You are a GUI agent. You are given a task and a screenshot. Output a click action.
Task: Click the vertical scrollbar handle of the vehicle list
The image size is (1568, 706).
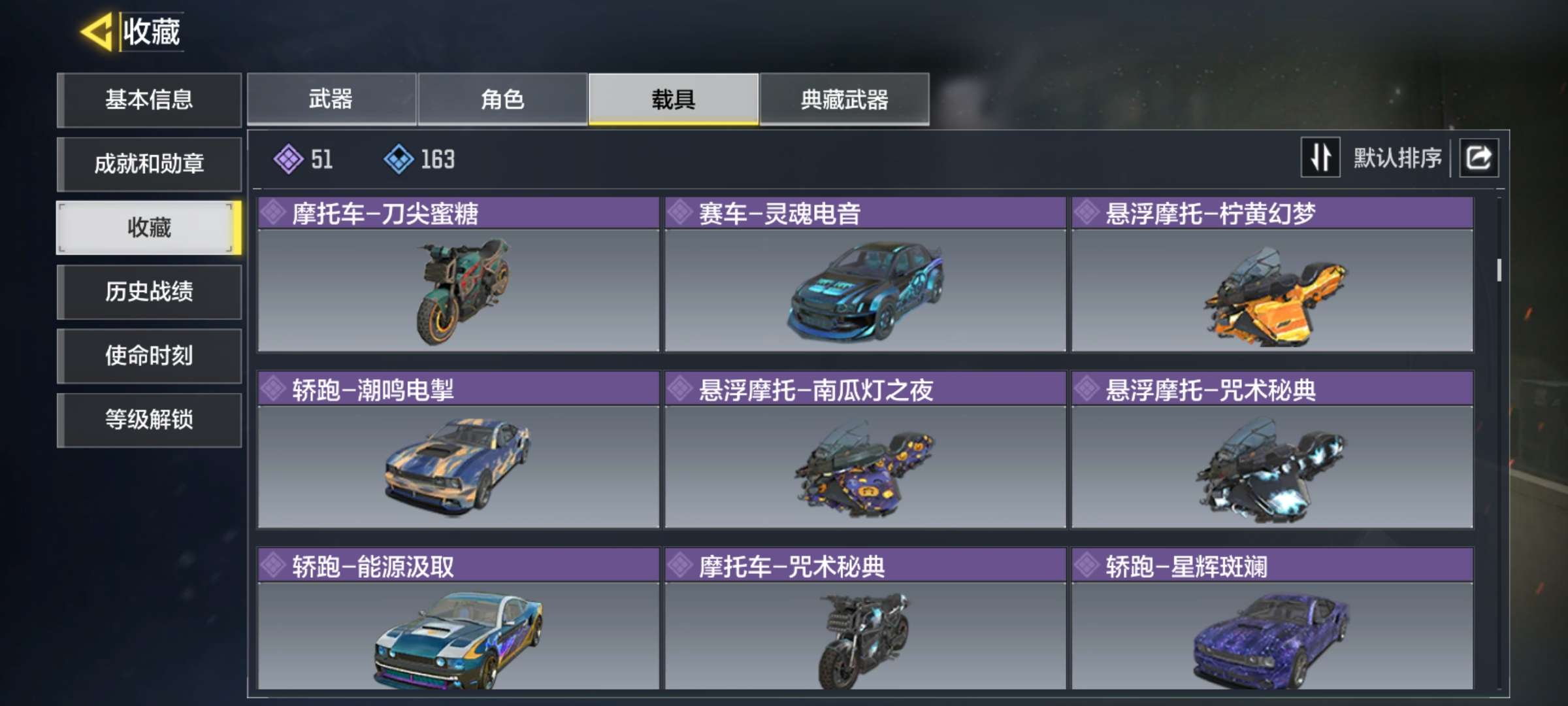click(x=1499, y=270)
